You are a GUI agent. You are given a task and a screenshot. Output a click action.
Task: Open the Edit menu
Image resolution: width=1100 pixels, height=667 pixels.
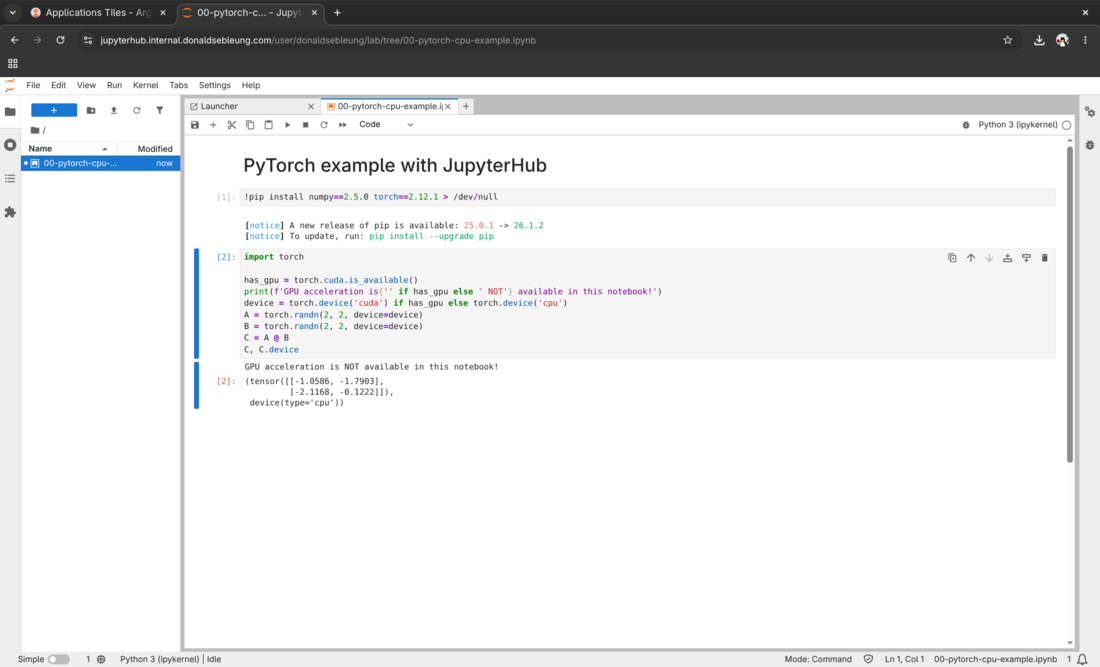tap(58, 86)
